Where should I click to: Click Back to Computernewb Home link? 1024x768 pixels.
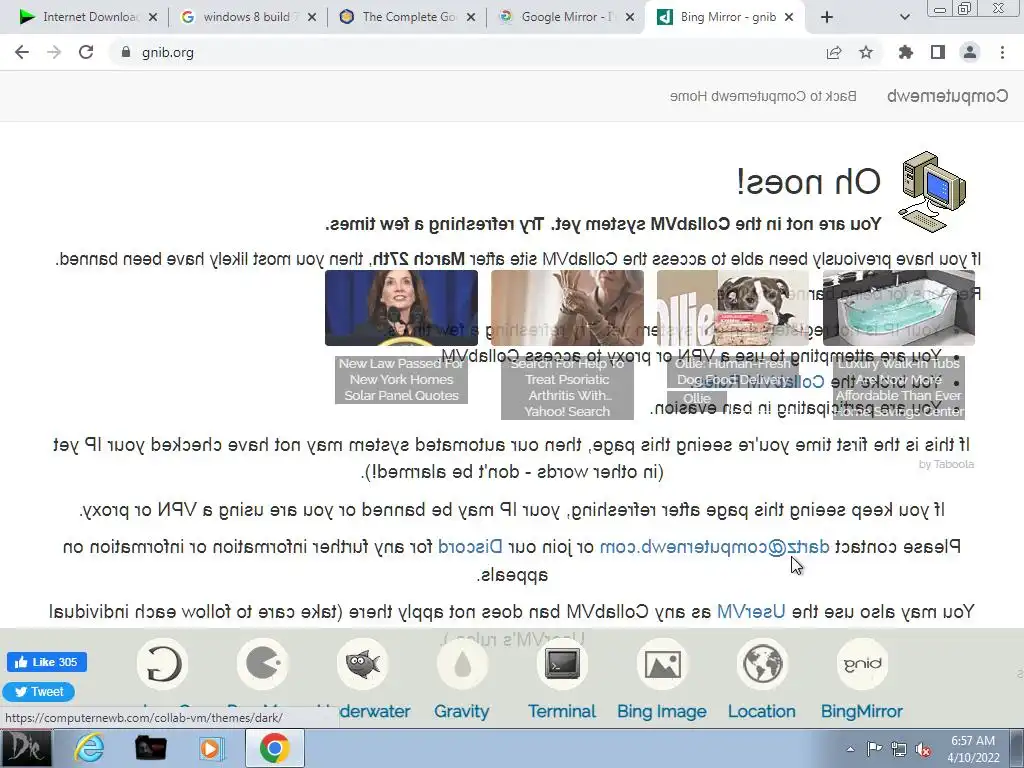pyautogui.click(x=763, y=96)
